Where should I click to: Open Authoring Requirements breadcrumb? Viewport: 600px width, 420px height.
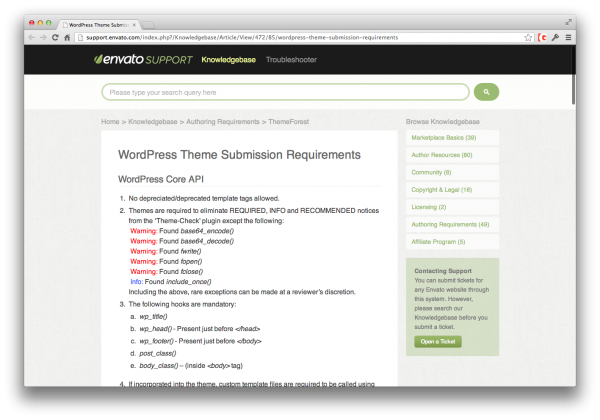click(223, 122)
